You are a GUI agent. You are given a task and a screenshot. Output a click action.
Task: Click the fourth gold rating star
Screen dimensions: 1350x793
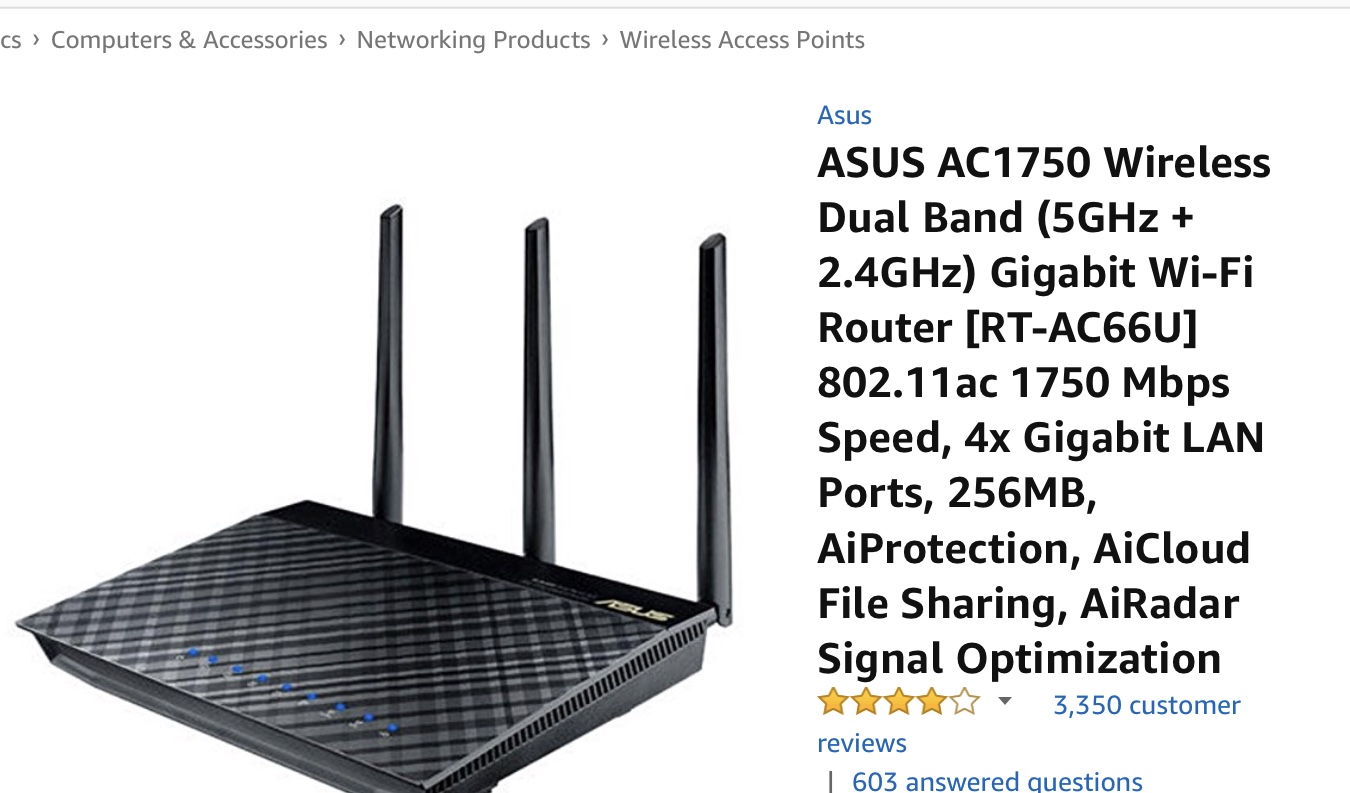click(x=931, y=703)
